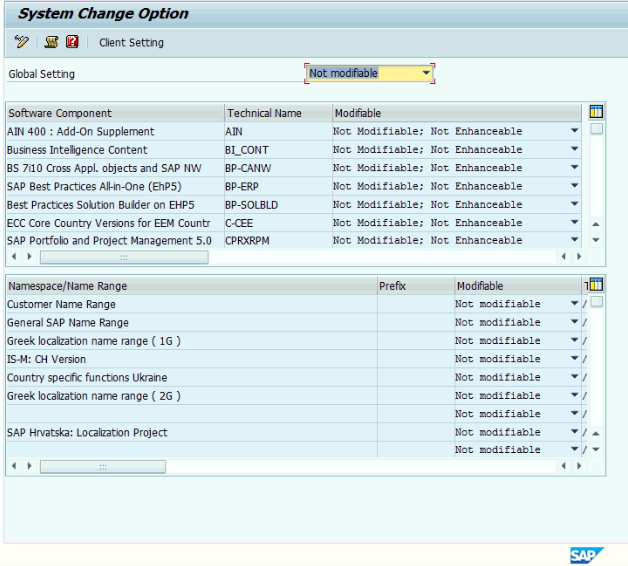Click far-right scroll arrow of software component table
This screenshot has width=628, height=566.
tap(579, 256)
